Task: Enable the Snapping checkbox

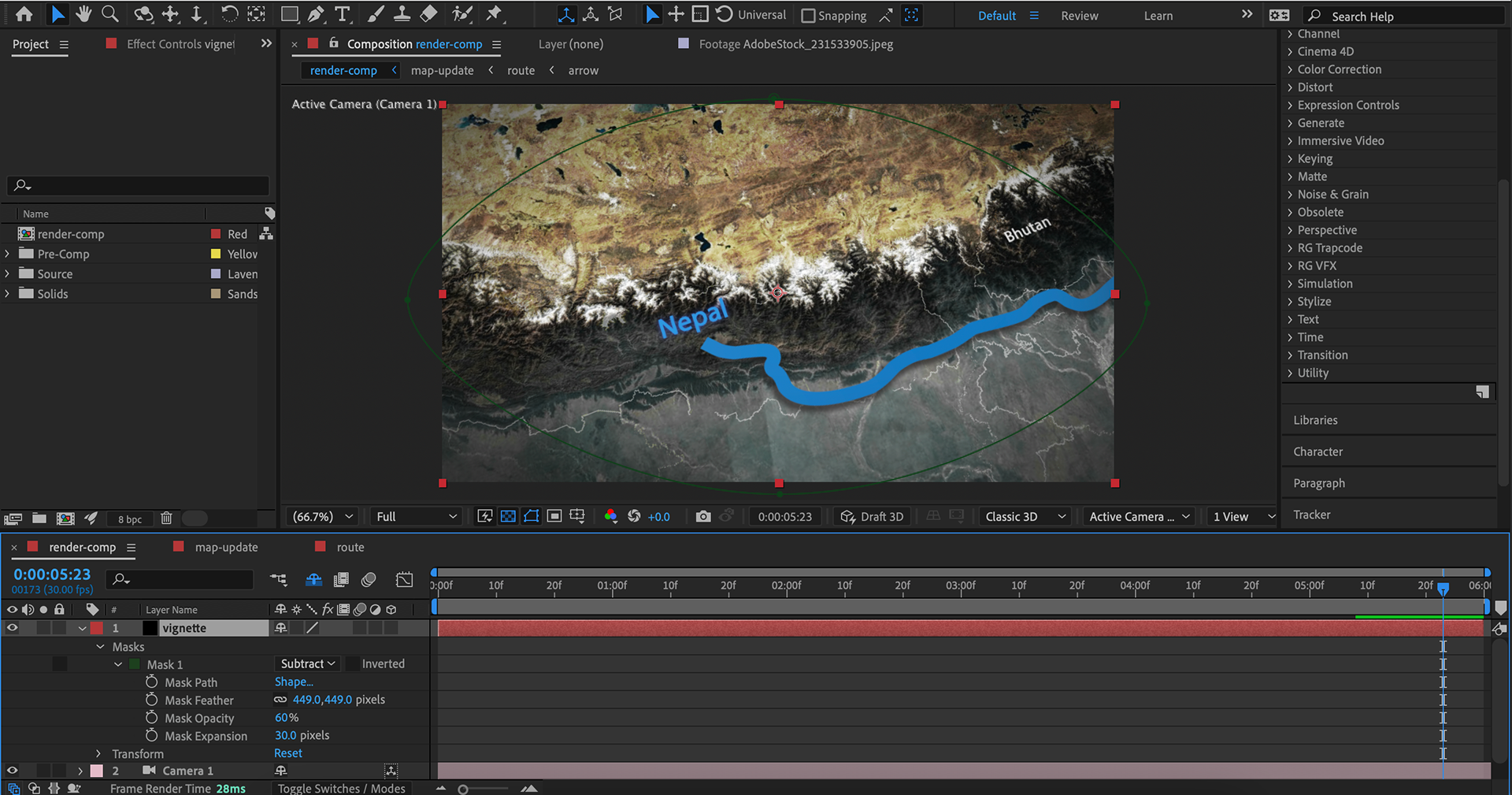Action: [x=808, y=16]
